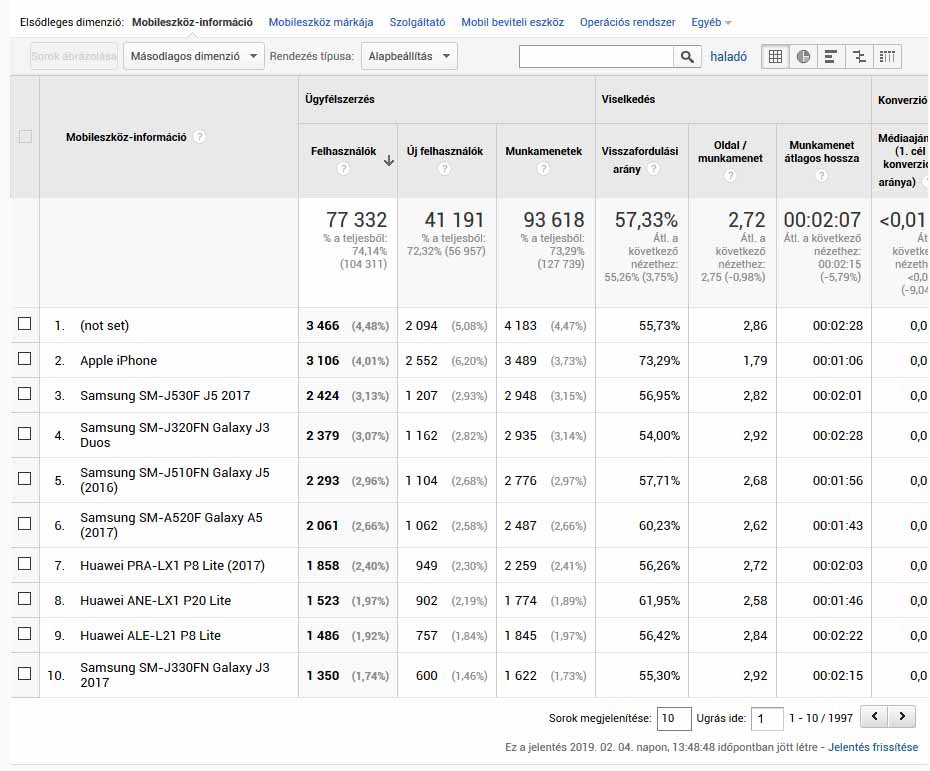Screen dimensions: 930x771
Task: Open the Alapbeállítás sorting dropdown
Action: coord(408,56)
